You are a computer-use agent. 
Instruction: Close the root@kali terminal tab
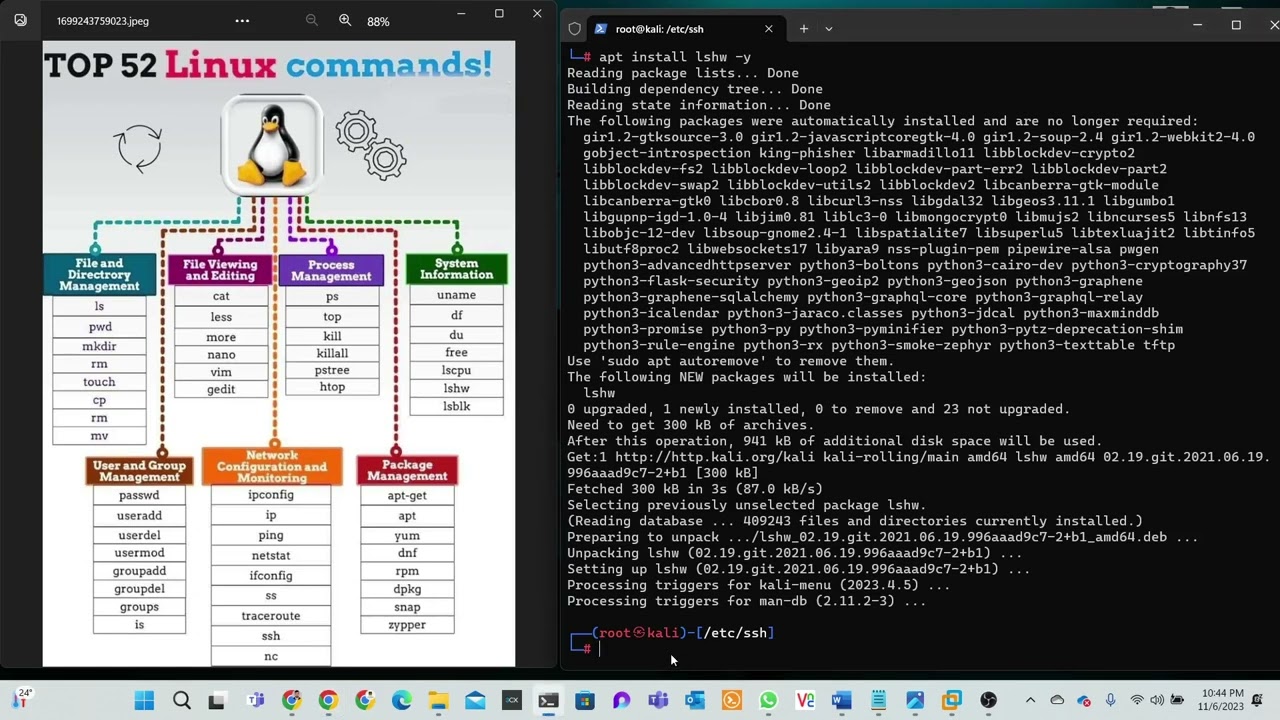click(x=768, y=29)
